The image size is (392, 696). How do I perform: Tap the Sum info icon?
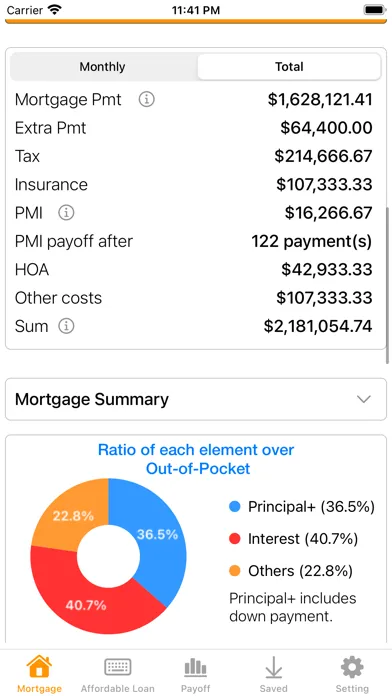66,326
